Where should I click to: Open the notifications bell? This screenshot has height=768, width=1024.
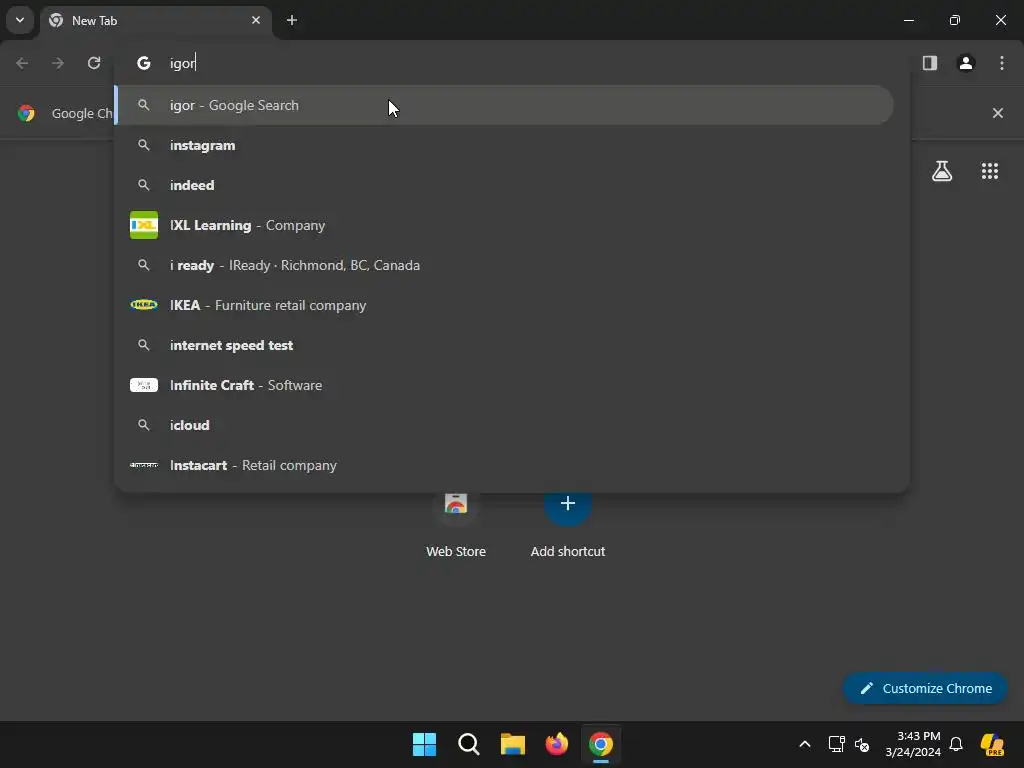pos(956,744)
